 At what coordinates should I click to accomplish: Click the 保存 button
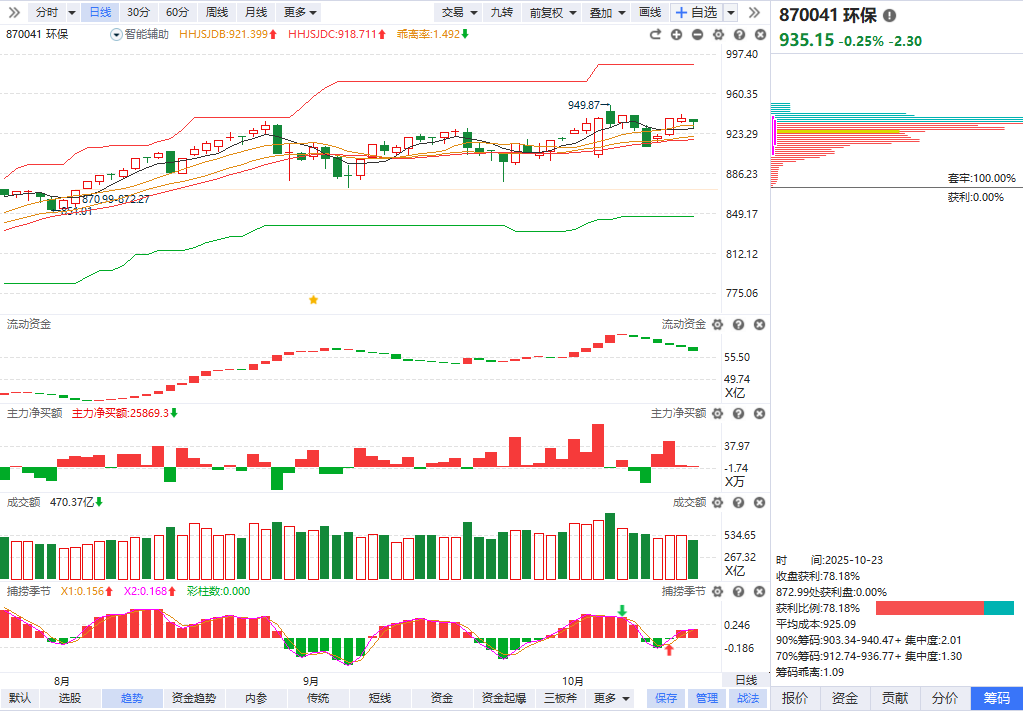[666, 698]
